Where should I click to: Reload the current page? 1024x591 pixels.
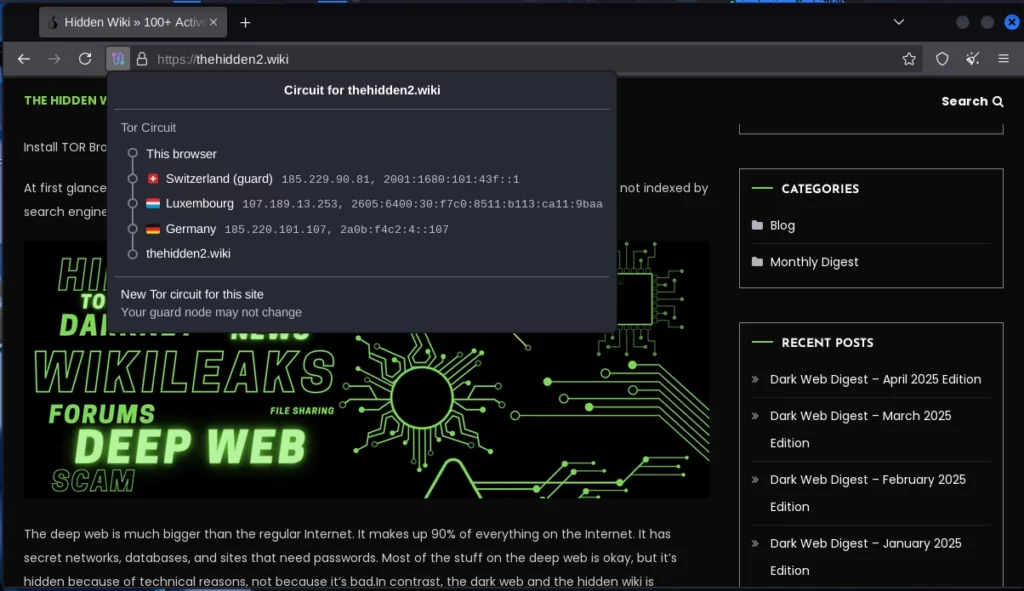coord(85,59)
